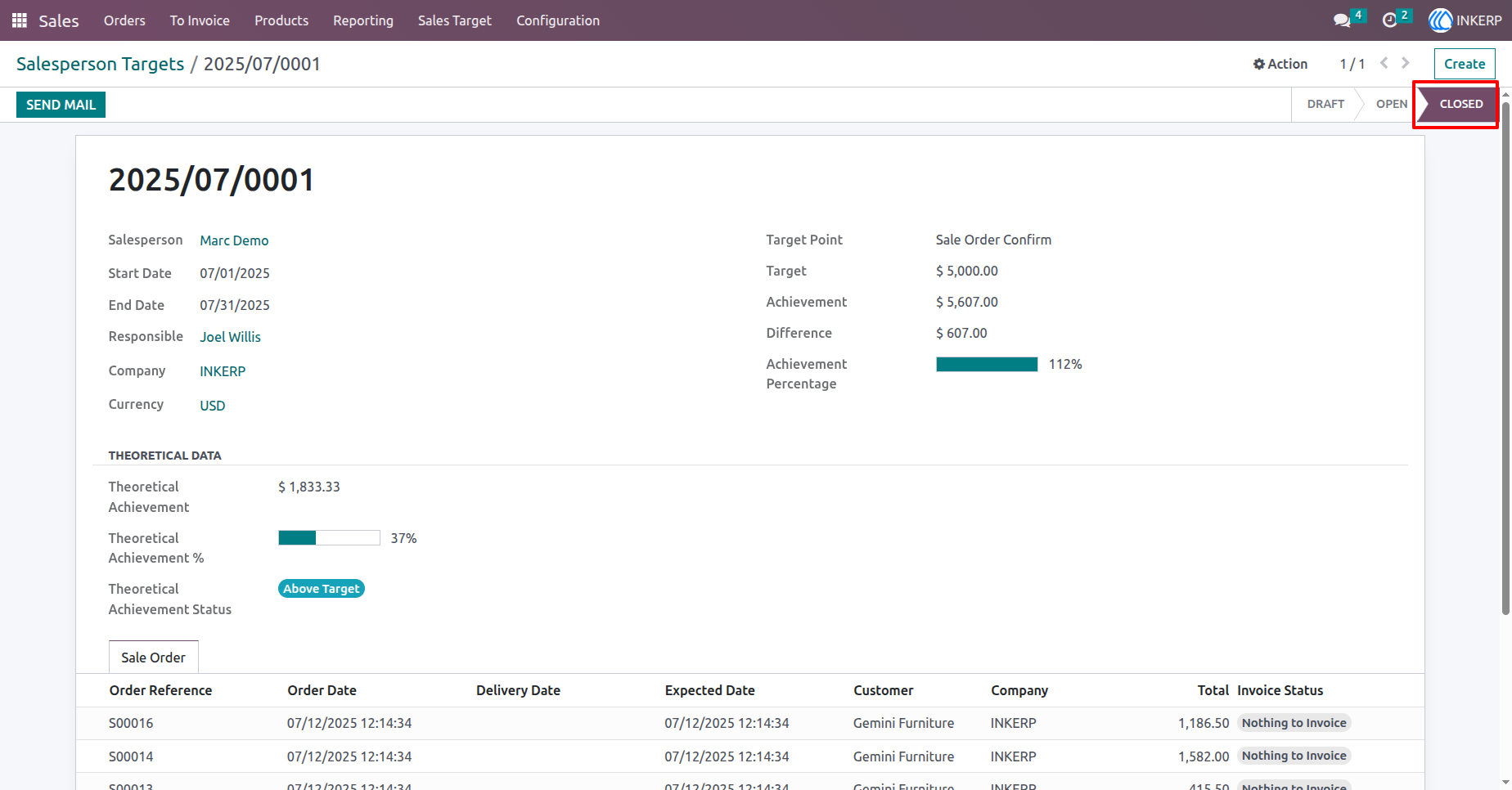Open the Action gear dropdown
The image size is (1512, 790).
(1280, 64)
